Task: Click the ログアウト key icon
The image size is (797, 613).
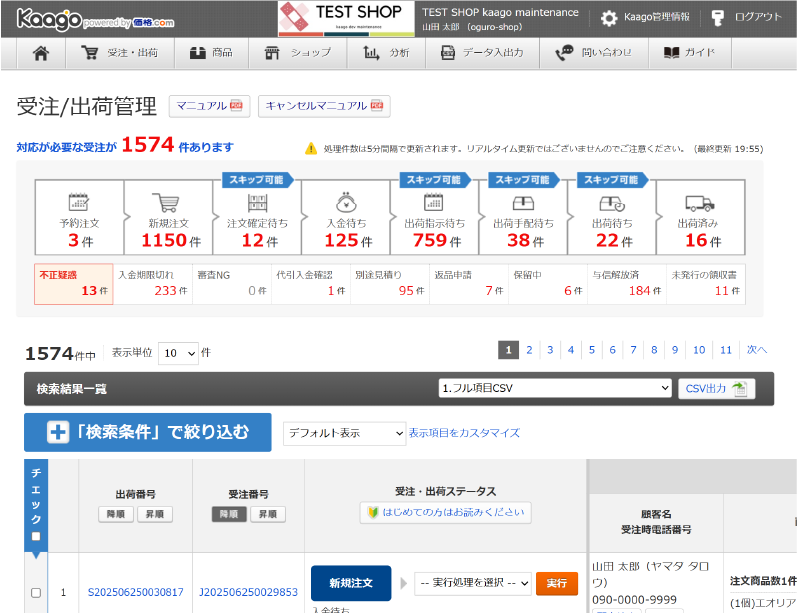Action: 717,18
